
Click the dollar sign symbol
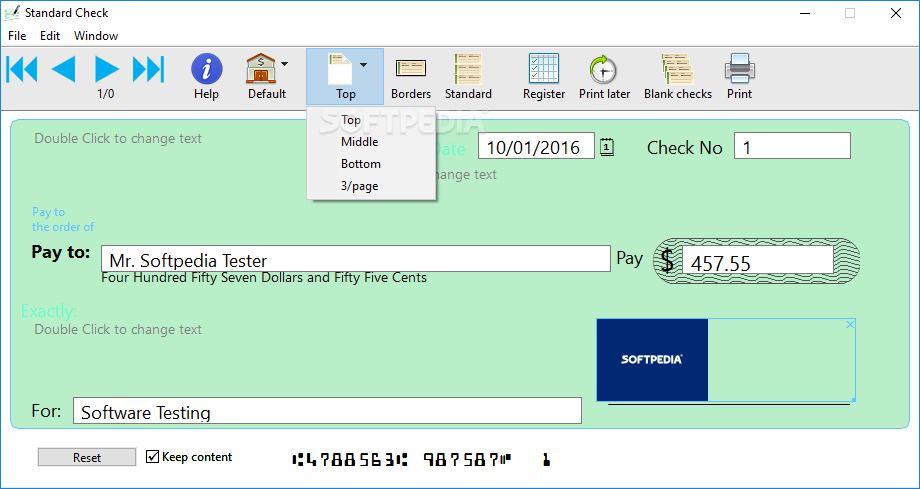pyautogui.click(x=667, y=260)
